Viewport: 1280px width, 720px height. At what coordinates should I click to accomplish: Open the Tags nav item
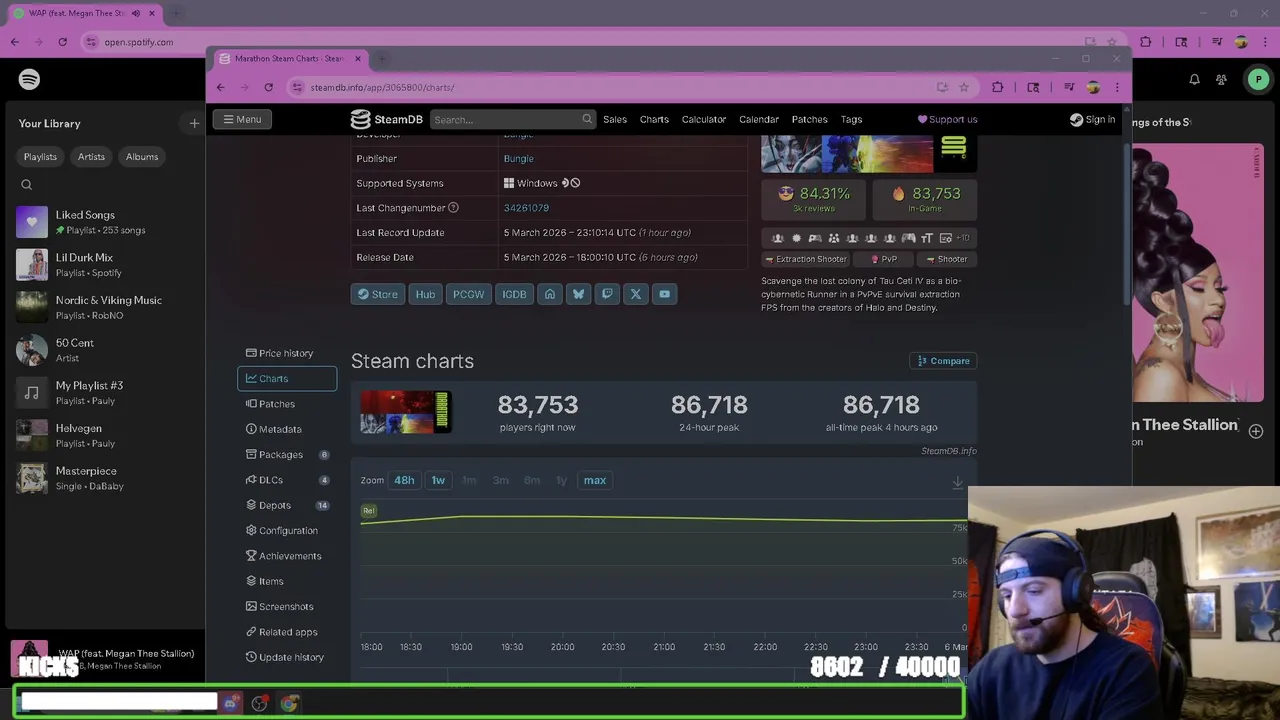coord(851,119)
